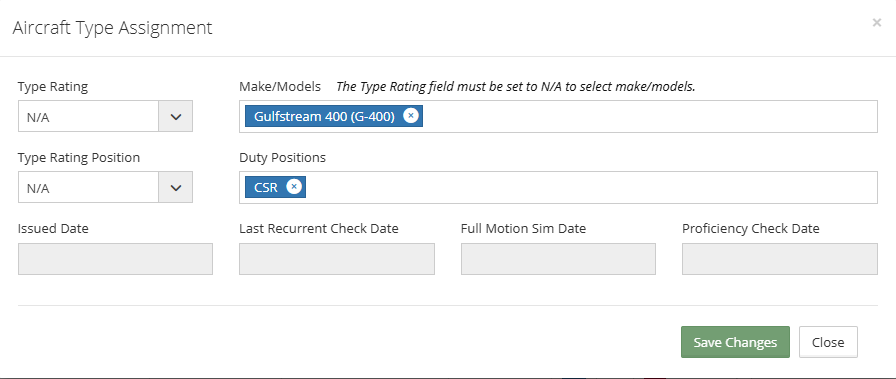Click the Aircraft Type Assignment dialog title
The width and height of the screenshot is (896, 379).
(x=113, y=28)
